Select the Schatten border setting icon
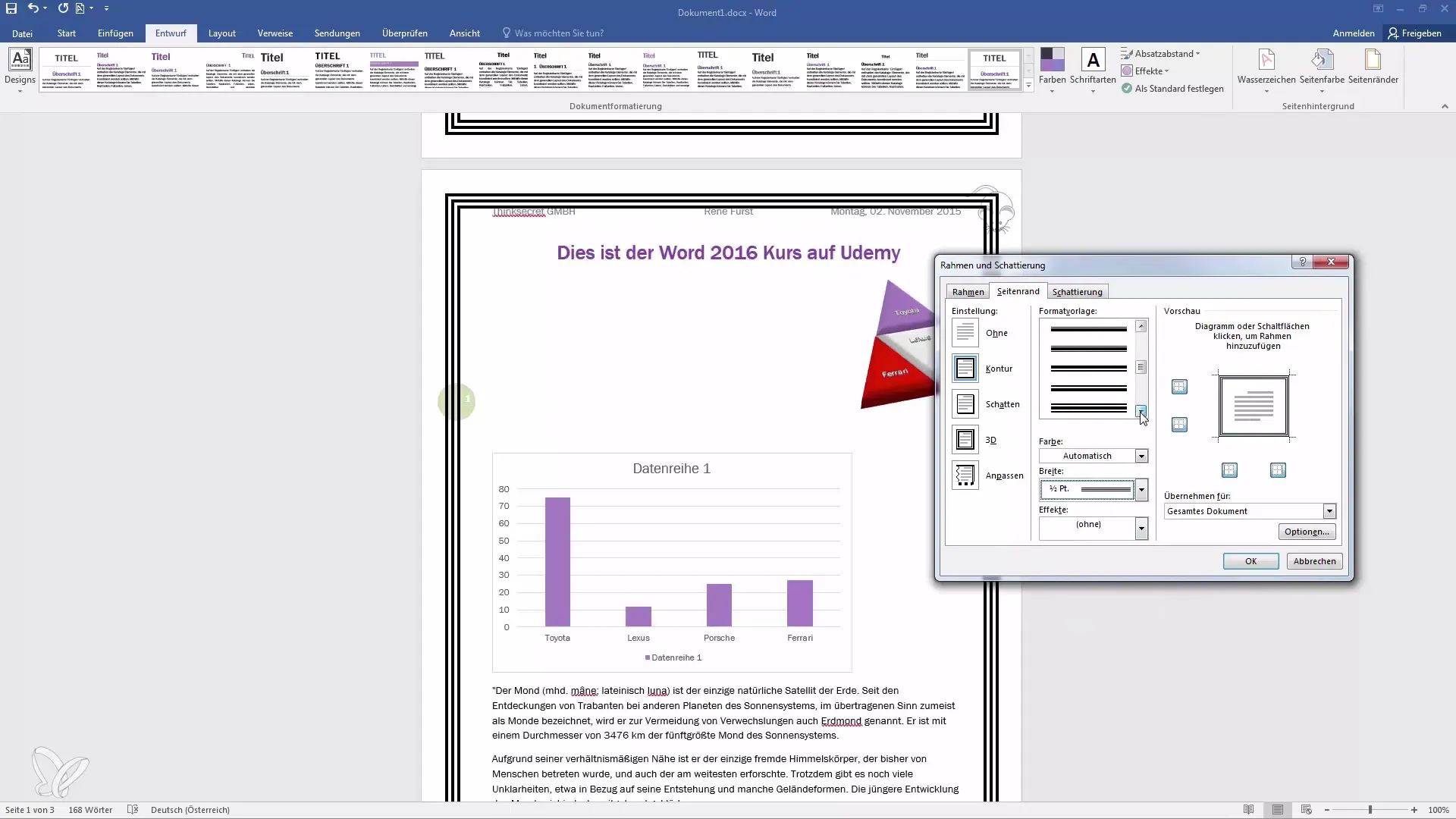This screenshot has height=819, width=1456. [x=965, y=404]
